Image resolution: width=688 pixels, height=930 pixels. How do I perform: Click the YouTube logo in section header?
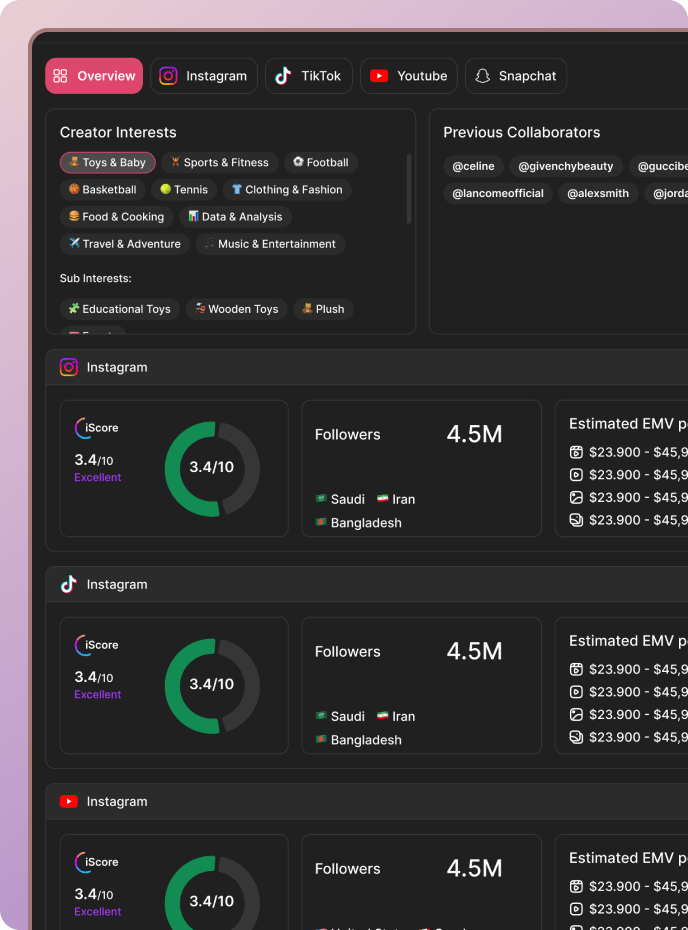tap(69, 801)
